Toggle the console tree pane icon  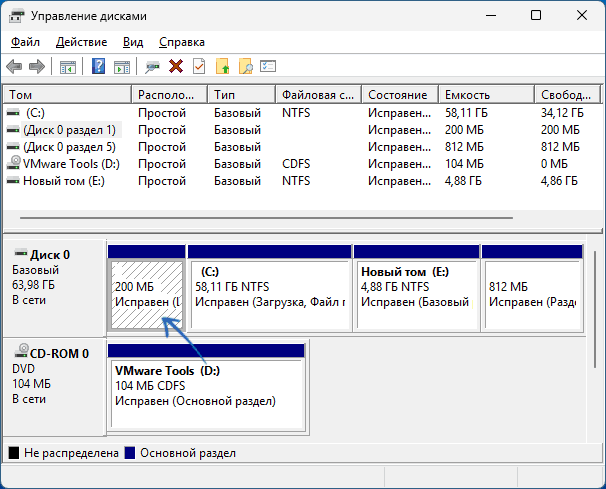[68, 66]
